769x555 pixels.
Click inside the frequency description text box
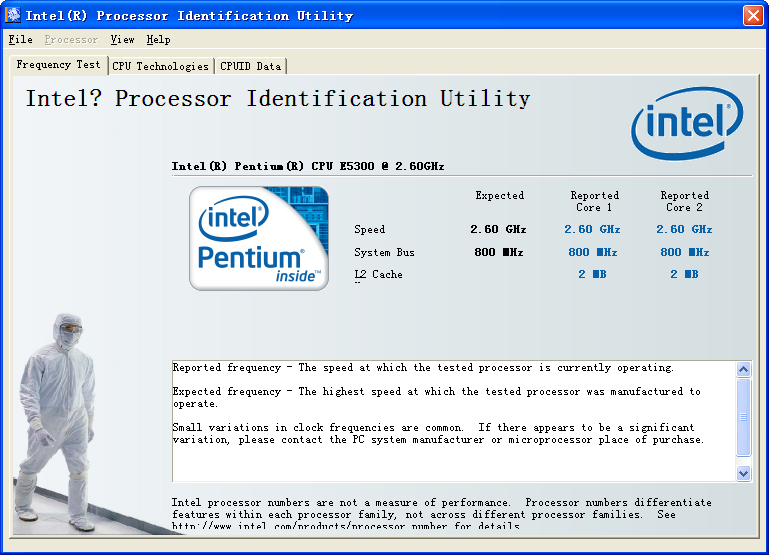[x=452, y=420]
